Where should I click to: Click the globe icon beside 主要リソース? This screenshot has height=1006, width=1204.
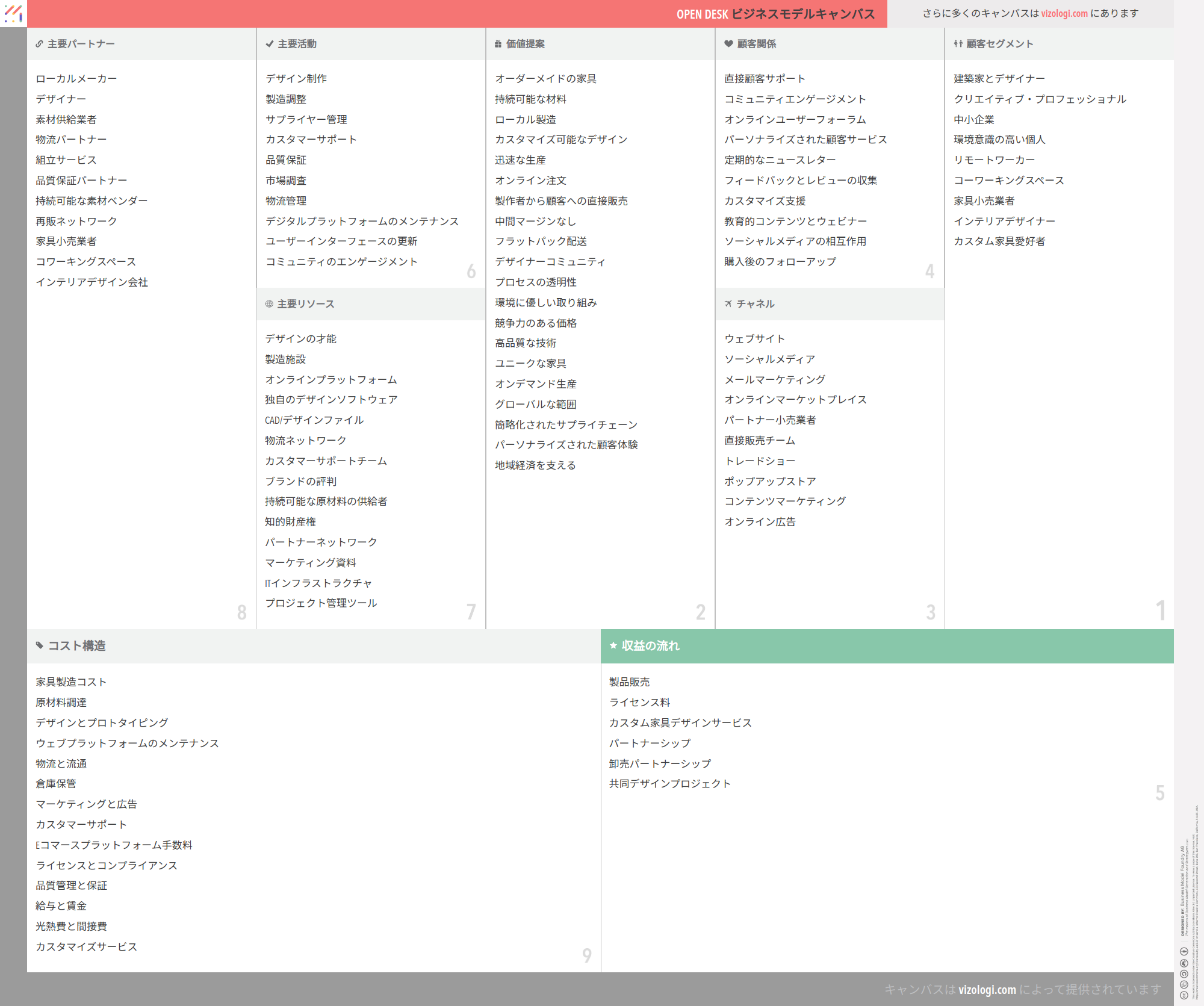269,304
